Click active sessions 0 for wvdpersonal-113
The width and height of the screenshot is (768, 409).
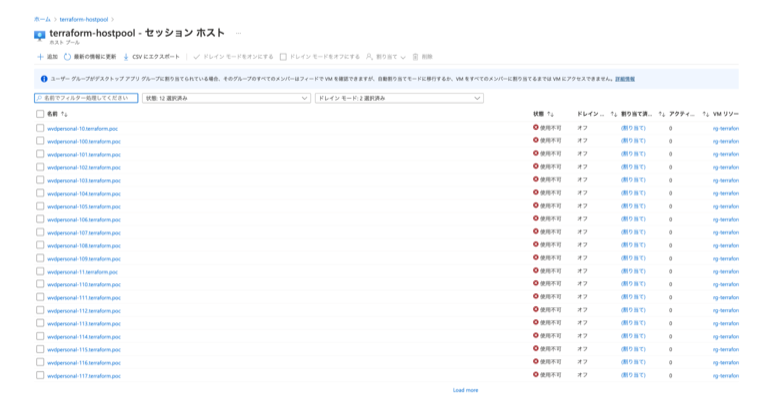click(671, 323)
